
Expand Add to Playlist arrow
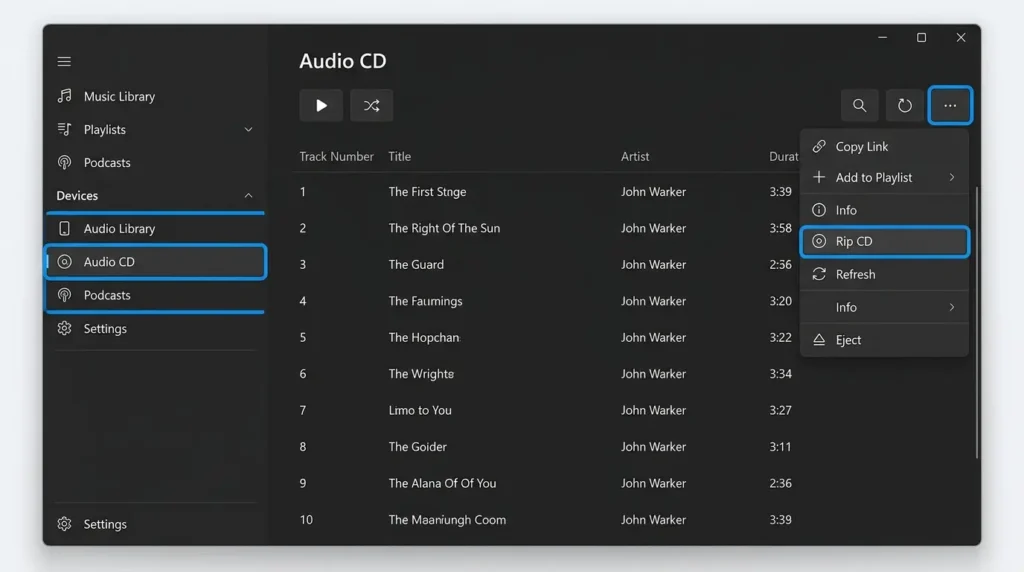pos(952,178)
